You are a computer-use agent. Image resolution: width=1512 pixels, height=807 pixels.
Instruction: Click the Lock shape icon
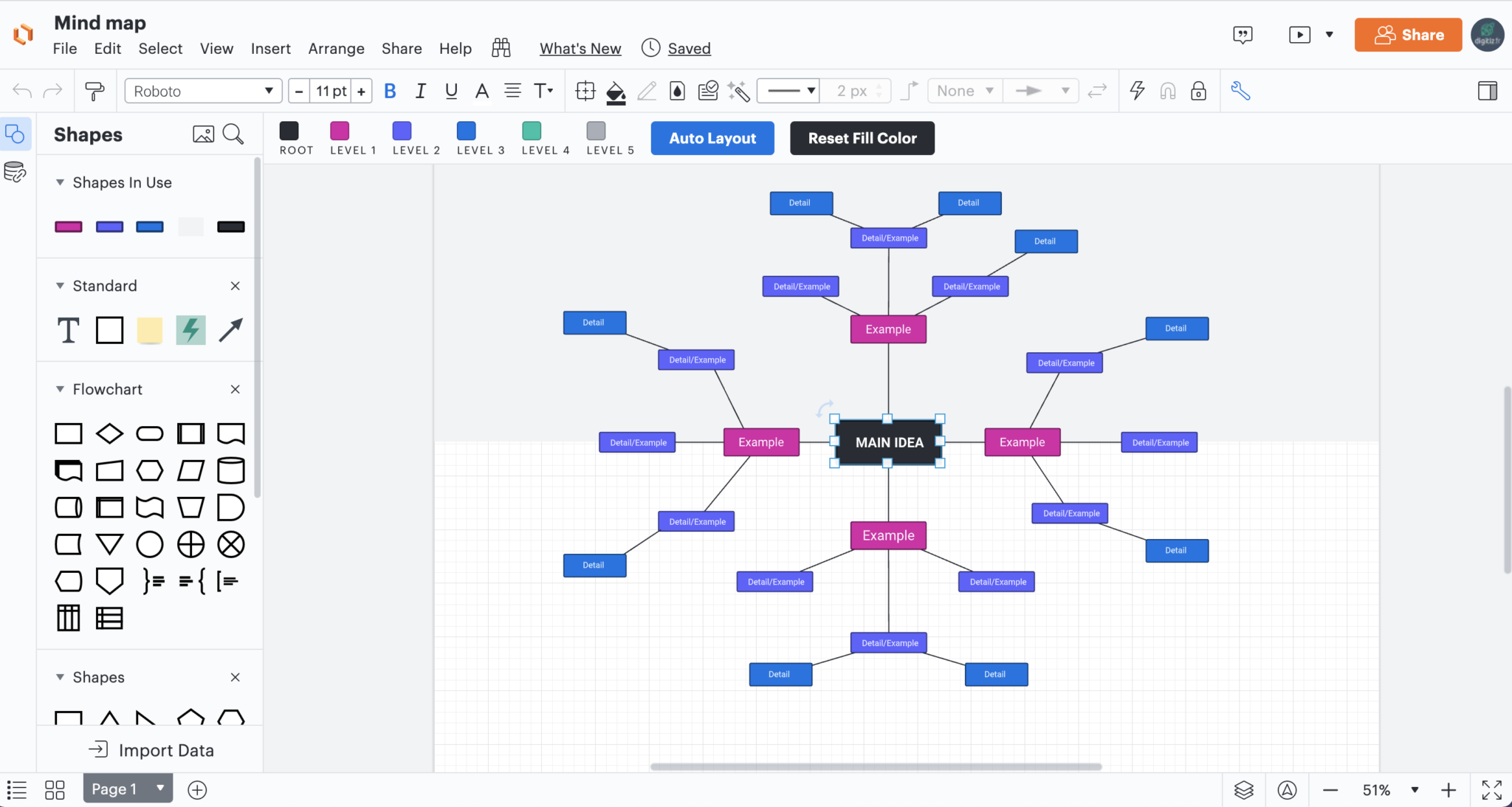[1198, 91]
